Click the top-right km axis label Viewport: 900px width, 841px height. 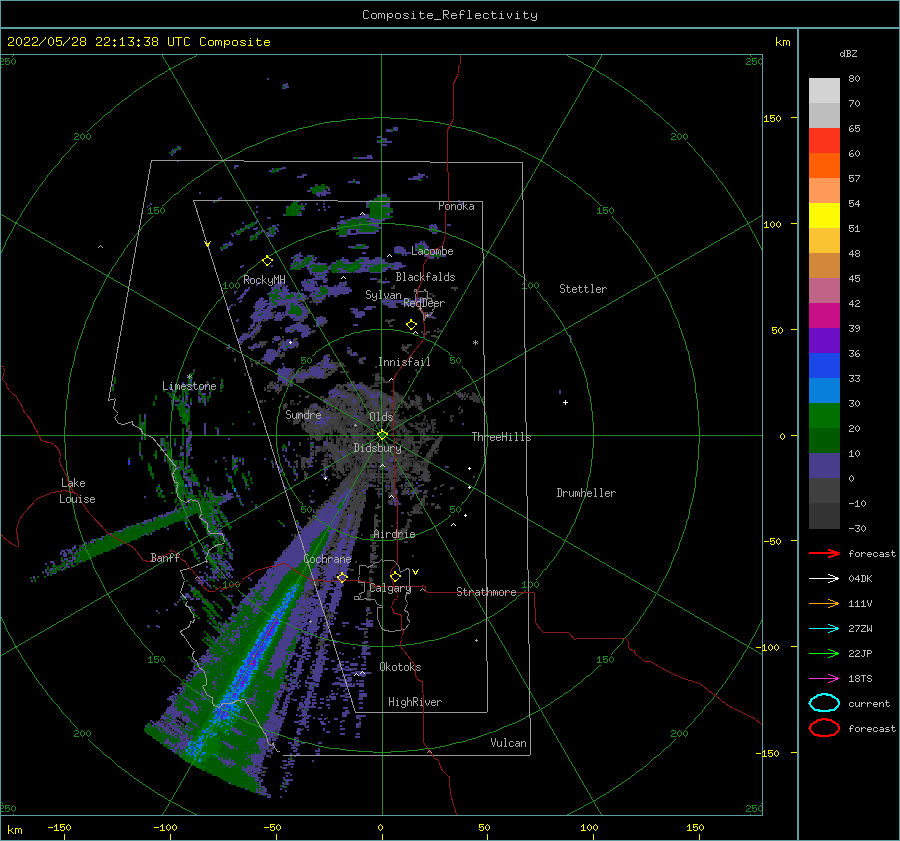(x=782, y=42)
